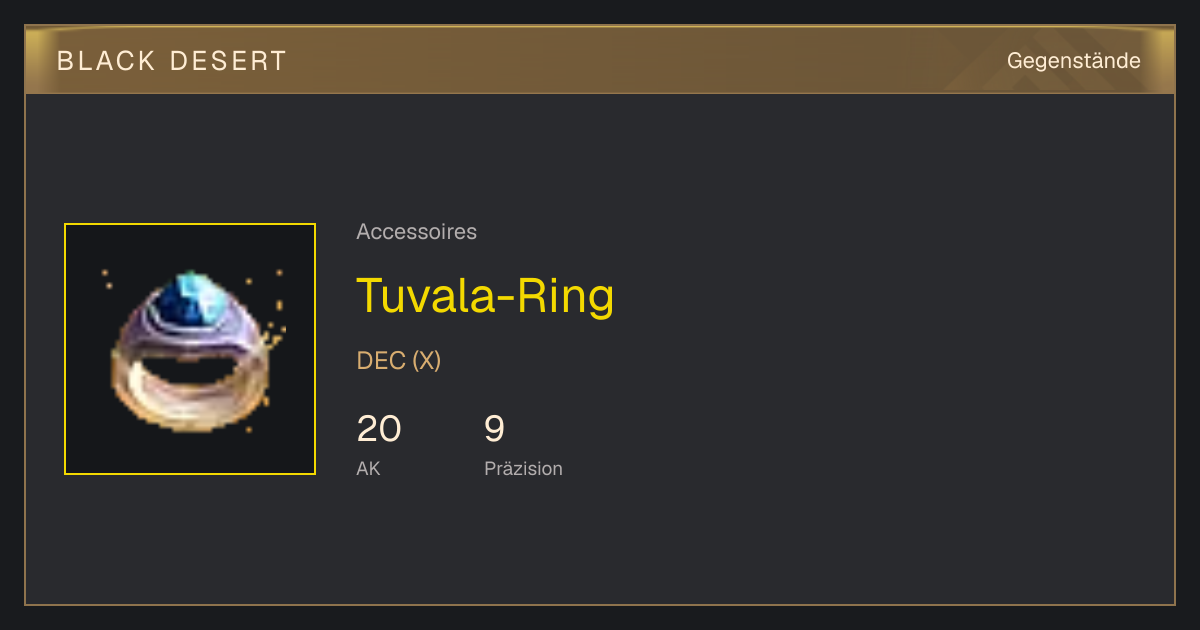Click the AK stat label
Viewport: 1200px width, 630px height.
pyautogui.click(x=368, y=468)
